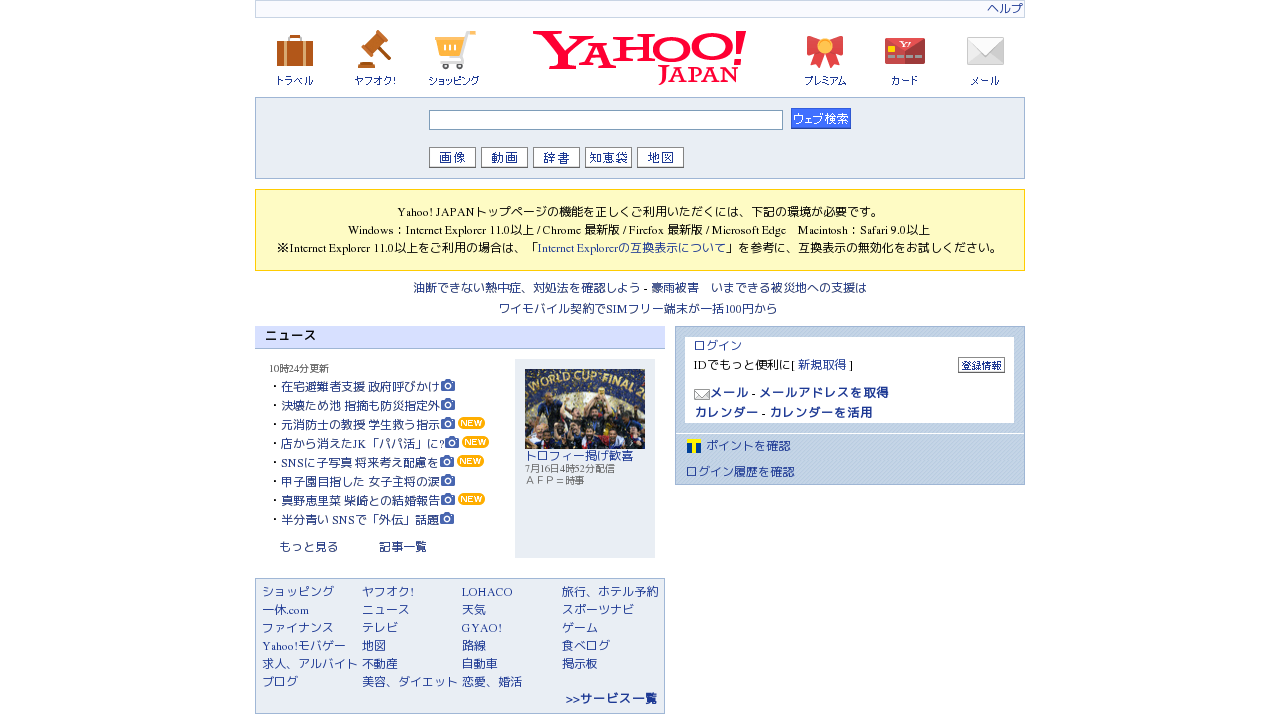Open 天気 service link
The image size is (1280, 720).
click(474, 609)
